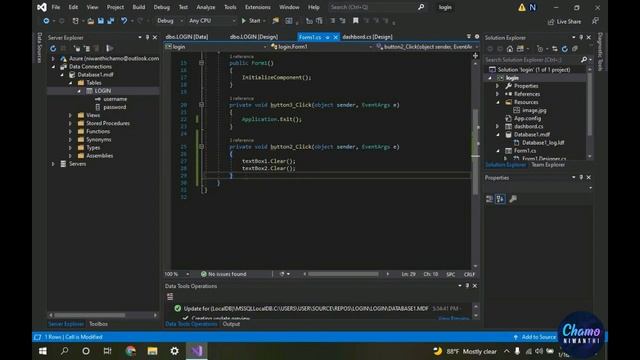Click the Refresh icon in Solution Explorer toolbar

point(564,49)
